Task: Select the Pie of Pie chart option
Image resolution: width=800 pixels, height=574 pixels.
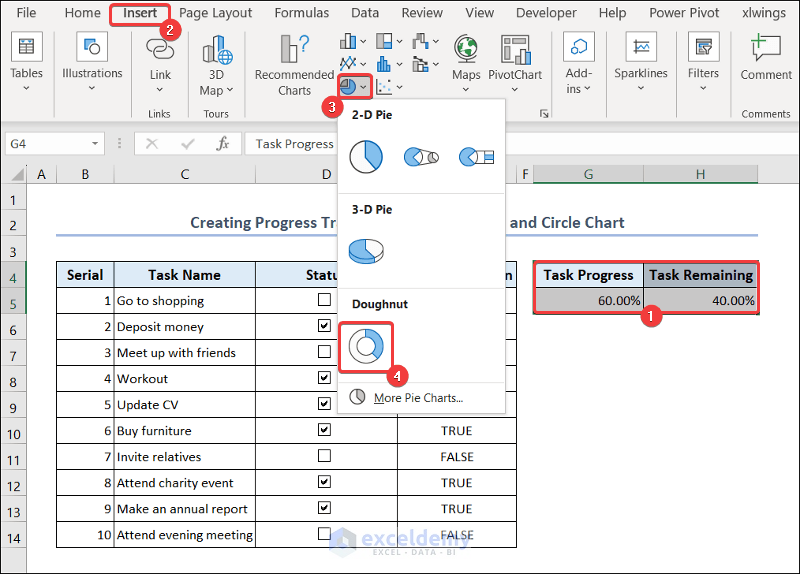Action: tap(421, 157)
